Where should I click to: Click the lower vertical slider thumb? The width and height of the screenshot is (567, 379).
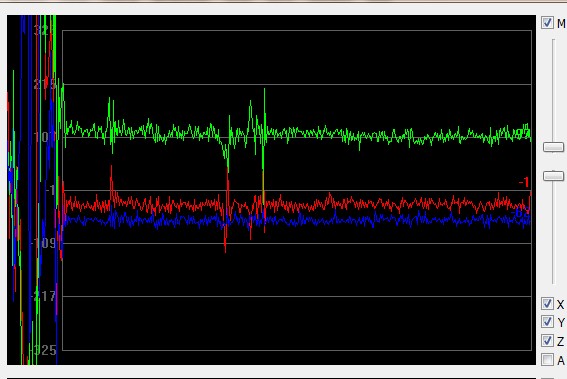pyautogui.click(x=554, y=176)
